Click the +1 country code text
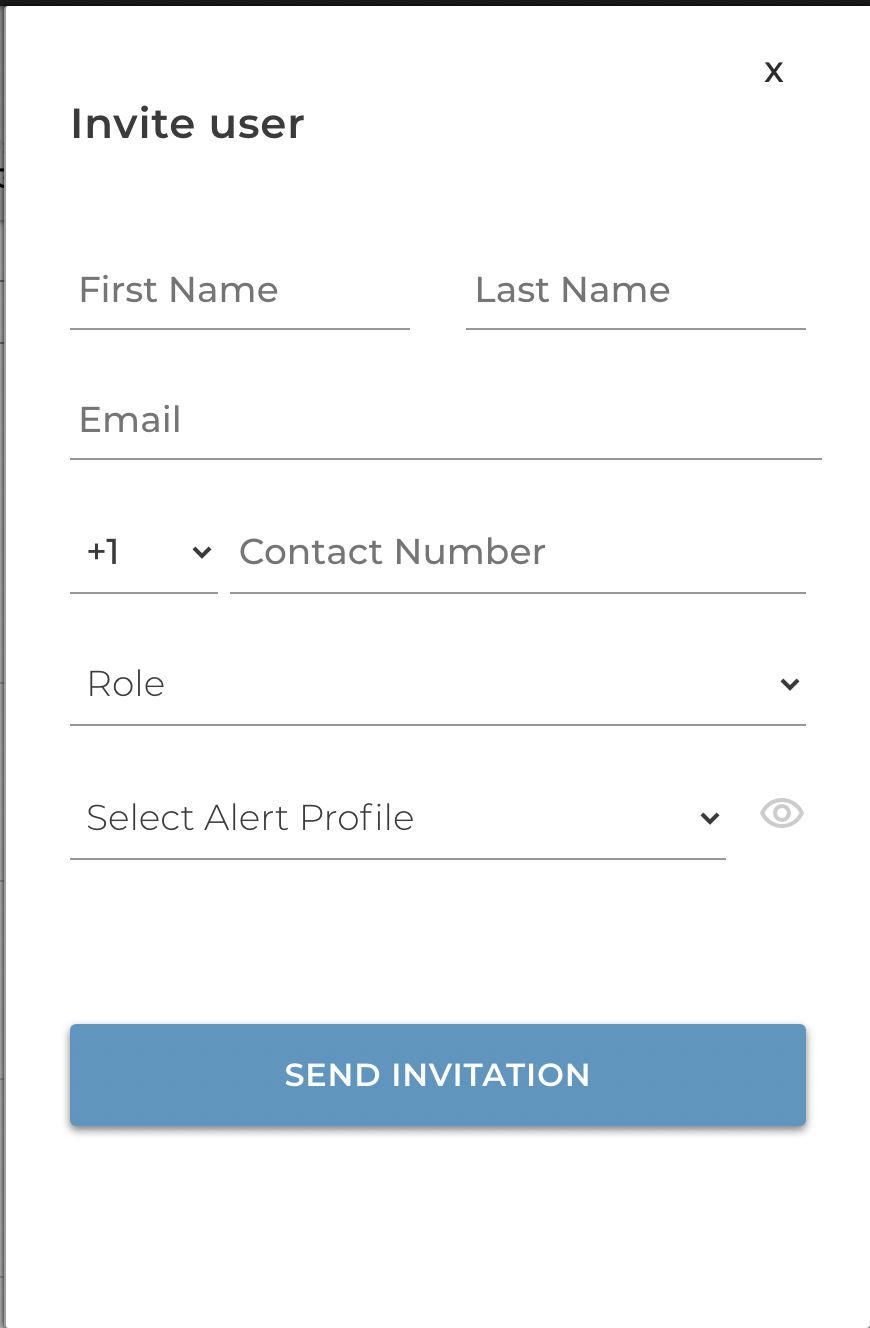The width and height of the screenshot is (870, 1328). (103, 552)
